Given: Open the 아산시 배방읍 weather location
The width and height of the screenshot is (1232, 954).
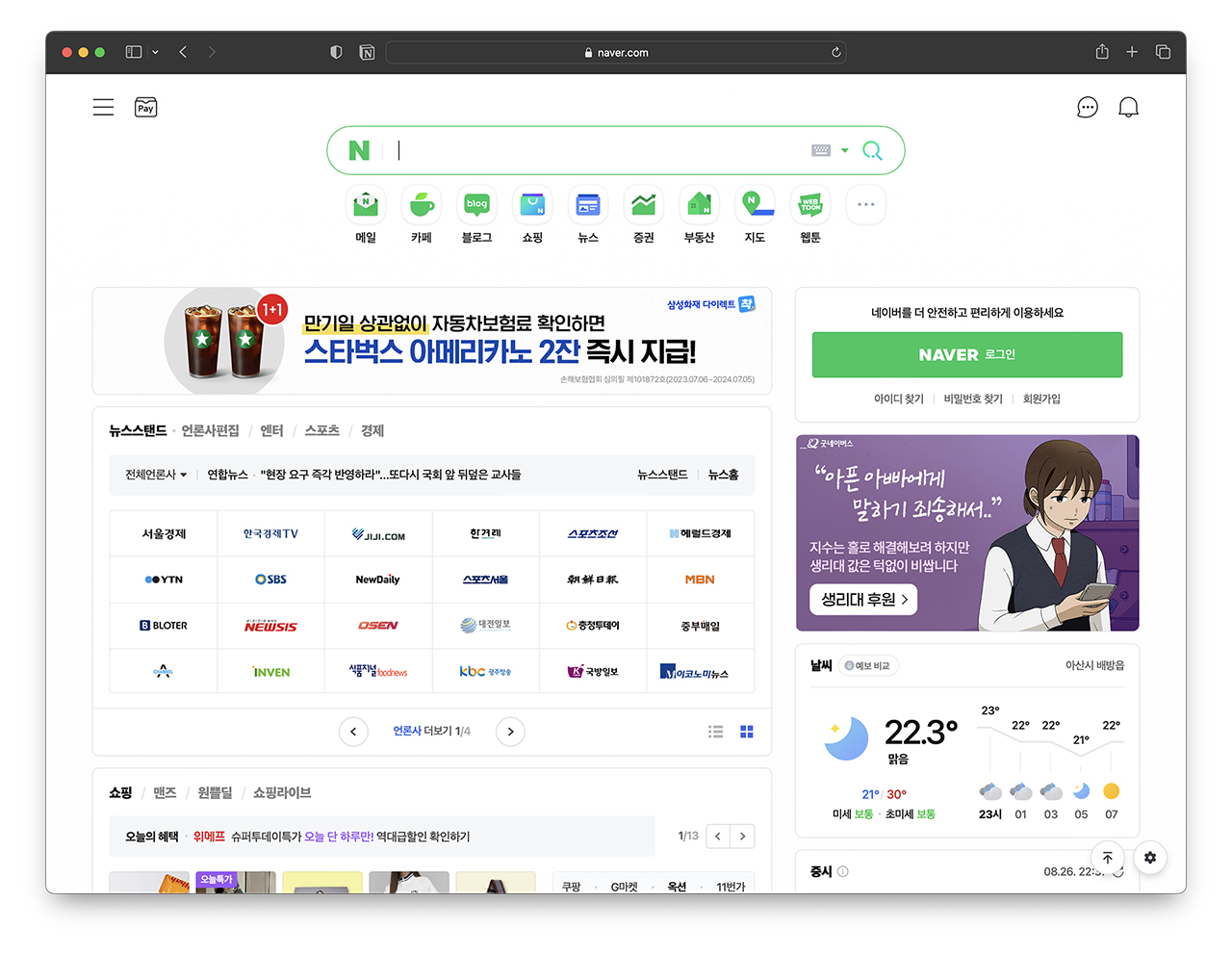Looking at the screenshot, I should click(x=1094, y=665).
